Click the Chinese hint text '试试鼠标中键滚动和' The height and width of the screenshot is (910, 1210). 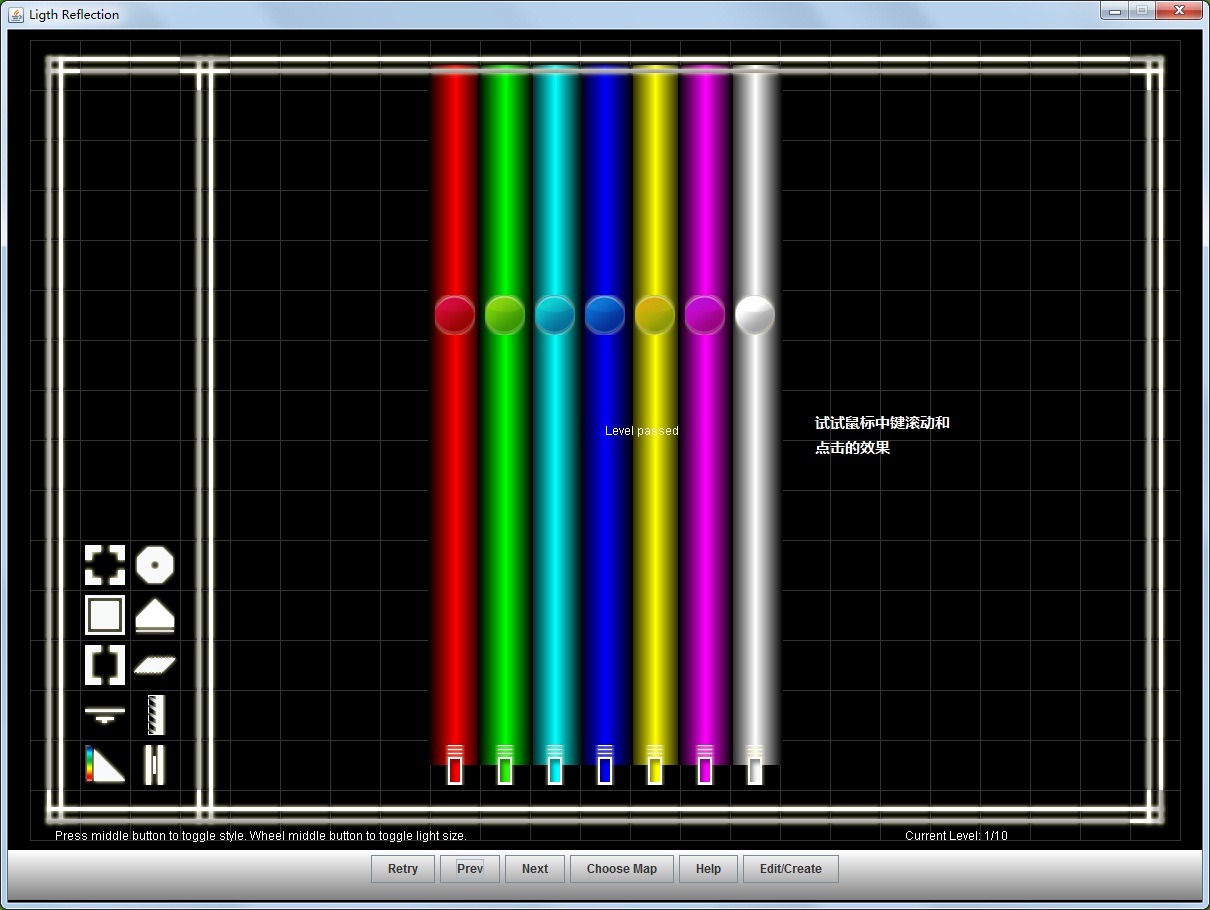tap(882, 423)
